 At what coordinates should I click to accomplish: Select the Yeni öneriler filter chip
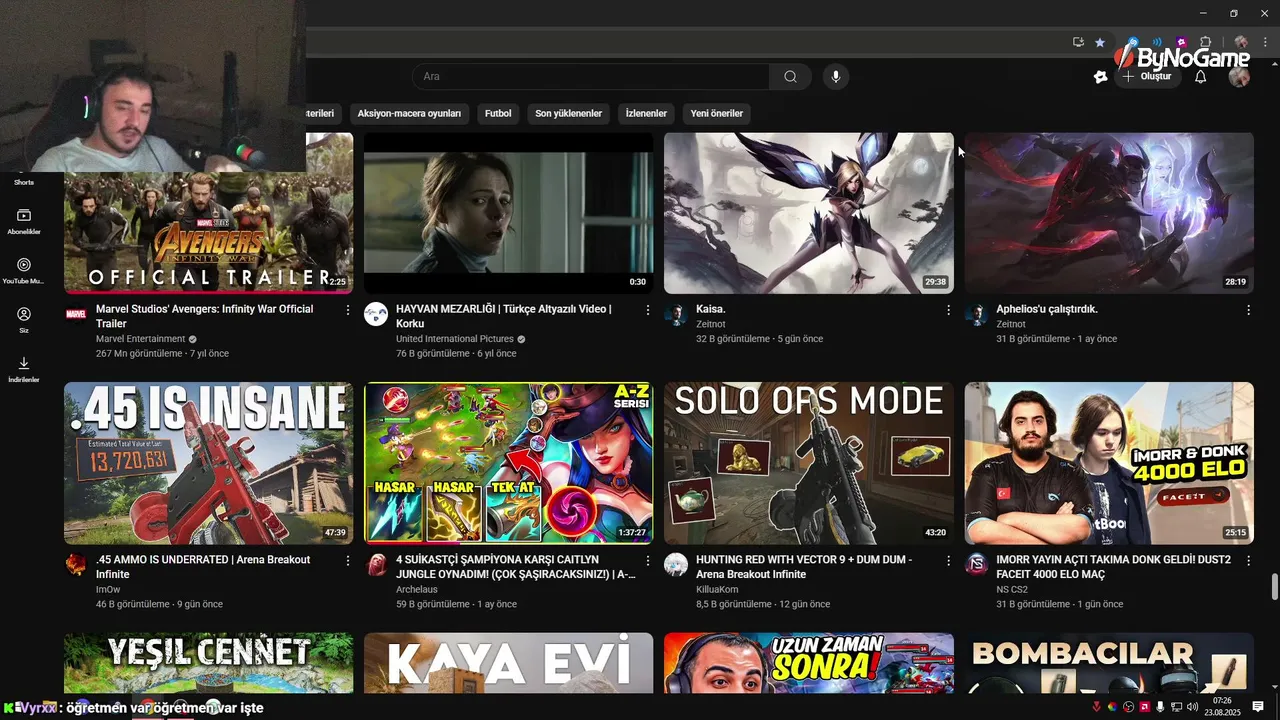pyautogui.click(x=717, y=114)
